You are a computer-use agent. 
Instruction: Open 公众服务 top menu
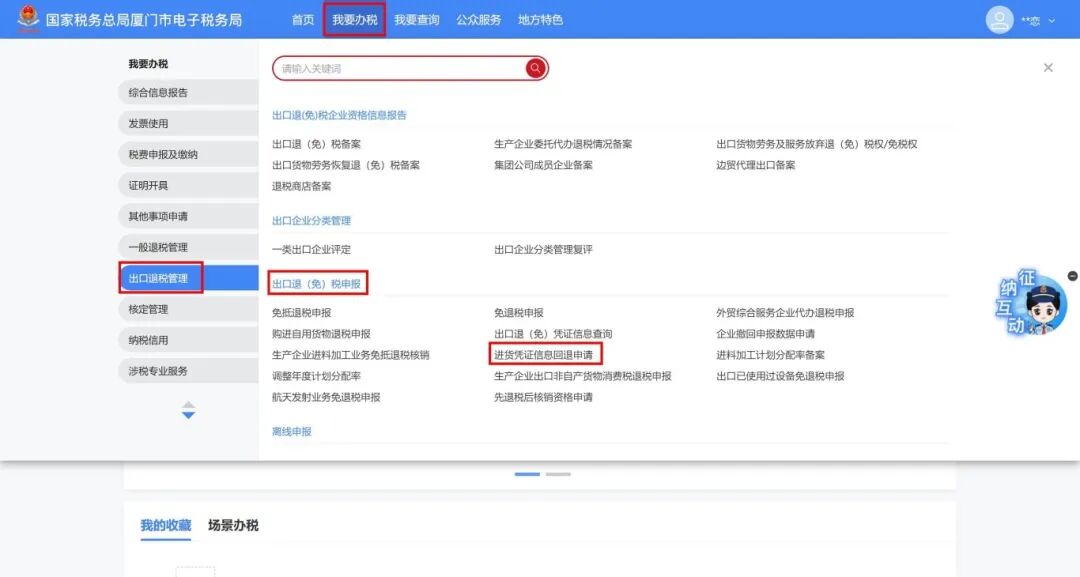[479, 20]
